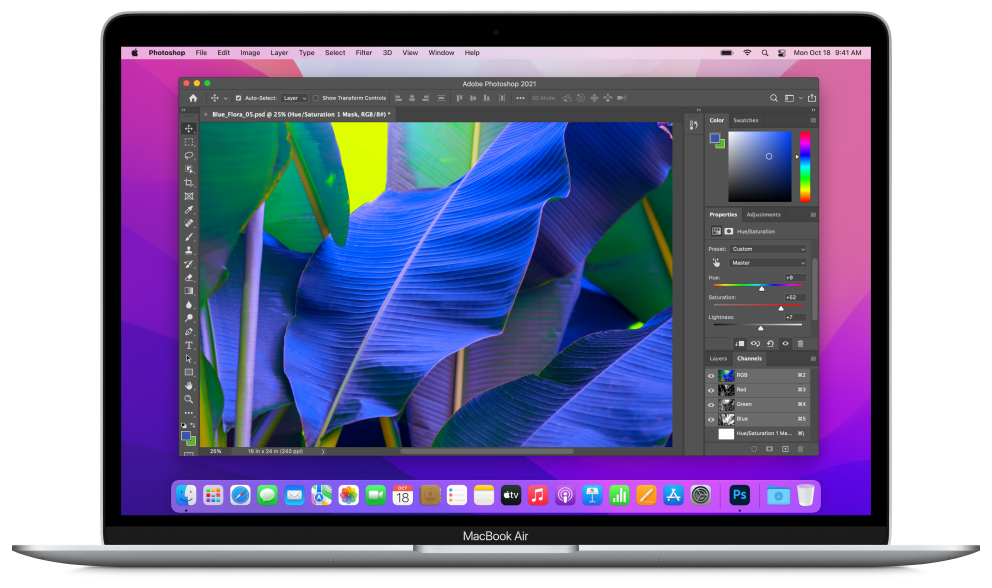Click load channel as selection icon
This screenshot has height=588, width=992.
click(753, 449)
